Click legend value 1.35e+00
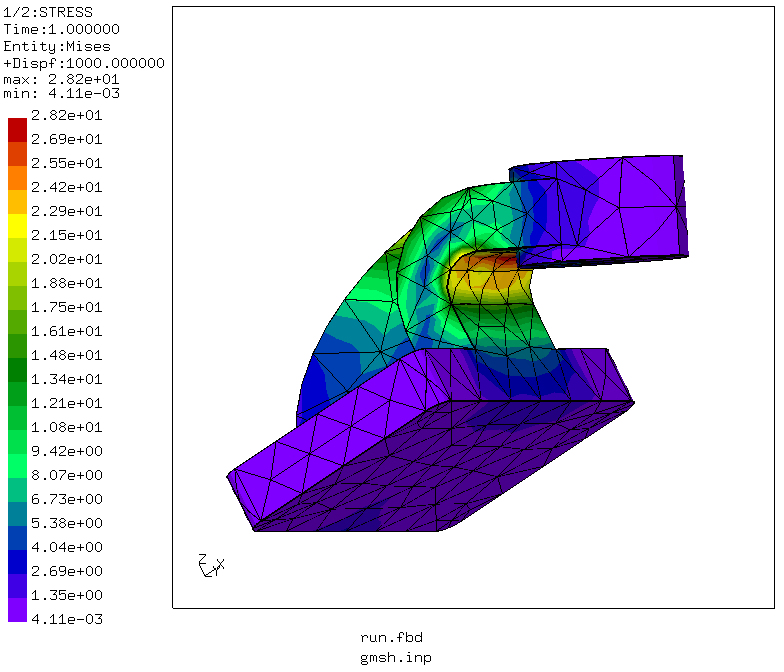Viewport: 784px width, 672px height. 66,595
